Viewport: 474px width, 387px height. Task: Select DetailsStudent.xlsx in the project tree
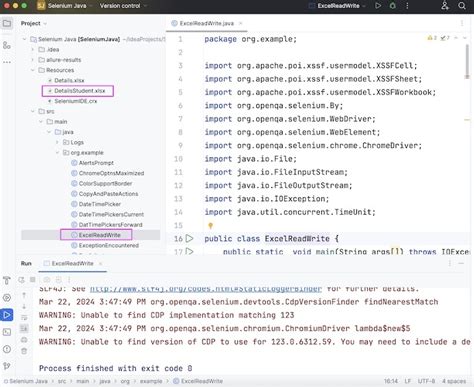coord(80,91)
